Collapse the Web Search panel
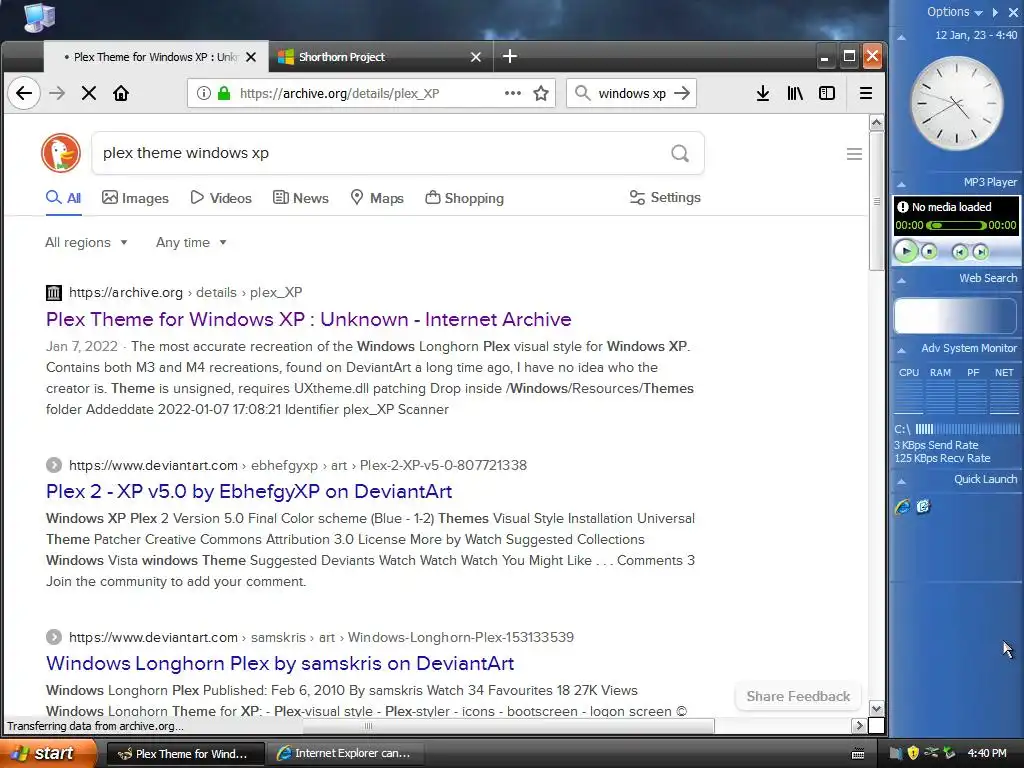 (x=901, y=280)
